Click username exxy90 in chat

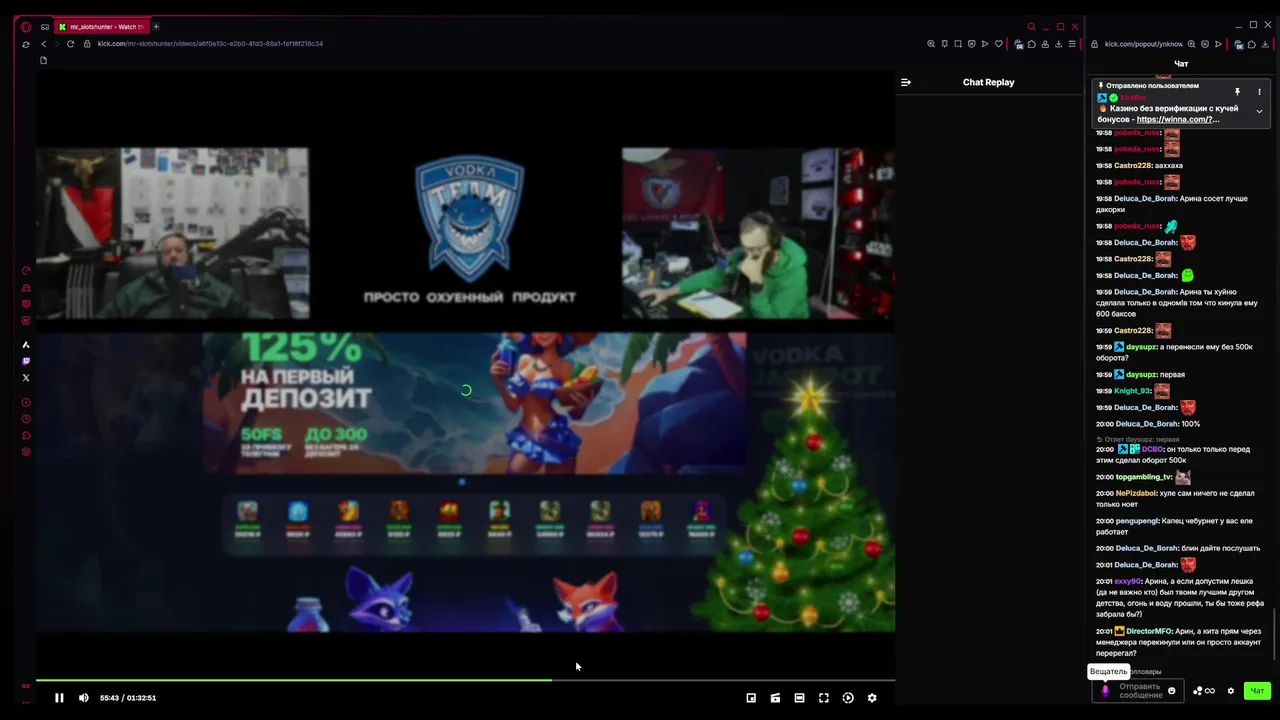[x=1128, y=581]
